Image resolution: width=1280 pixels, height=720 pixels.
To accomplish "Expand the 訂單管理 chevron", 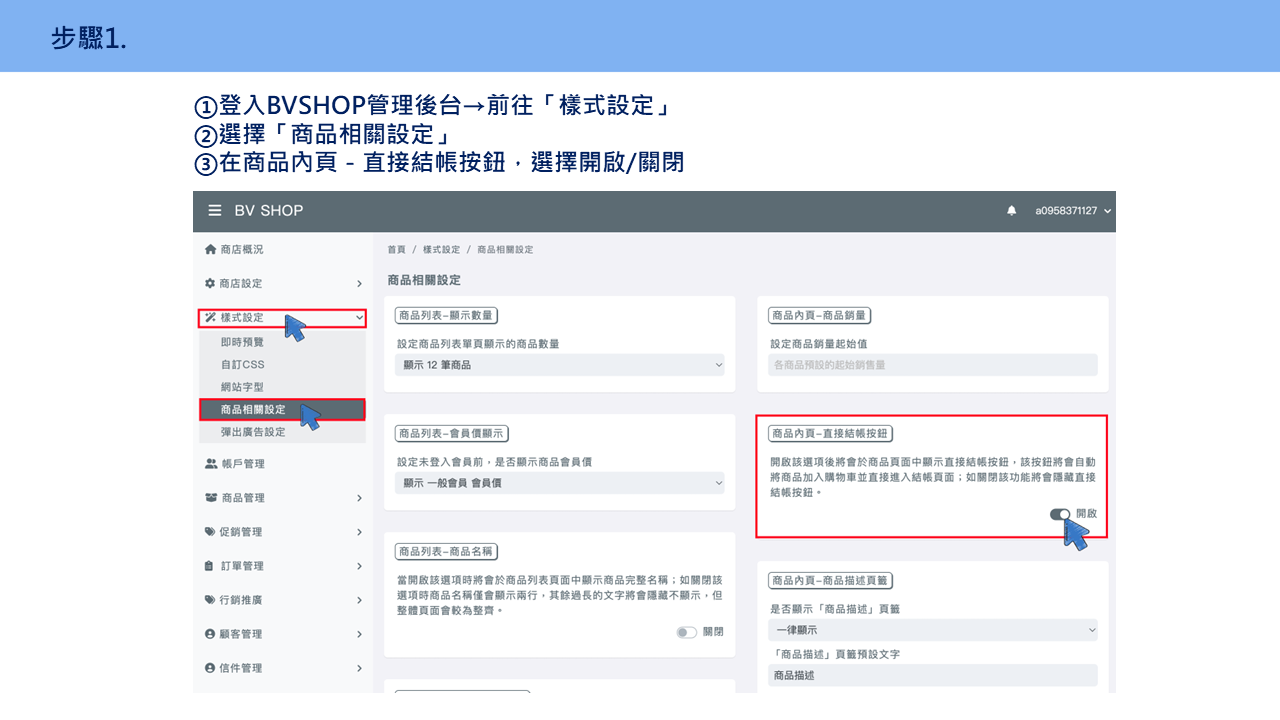I will tap(359, 566).
